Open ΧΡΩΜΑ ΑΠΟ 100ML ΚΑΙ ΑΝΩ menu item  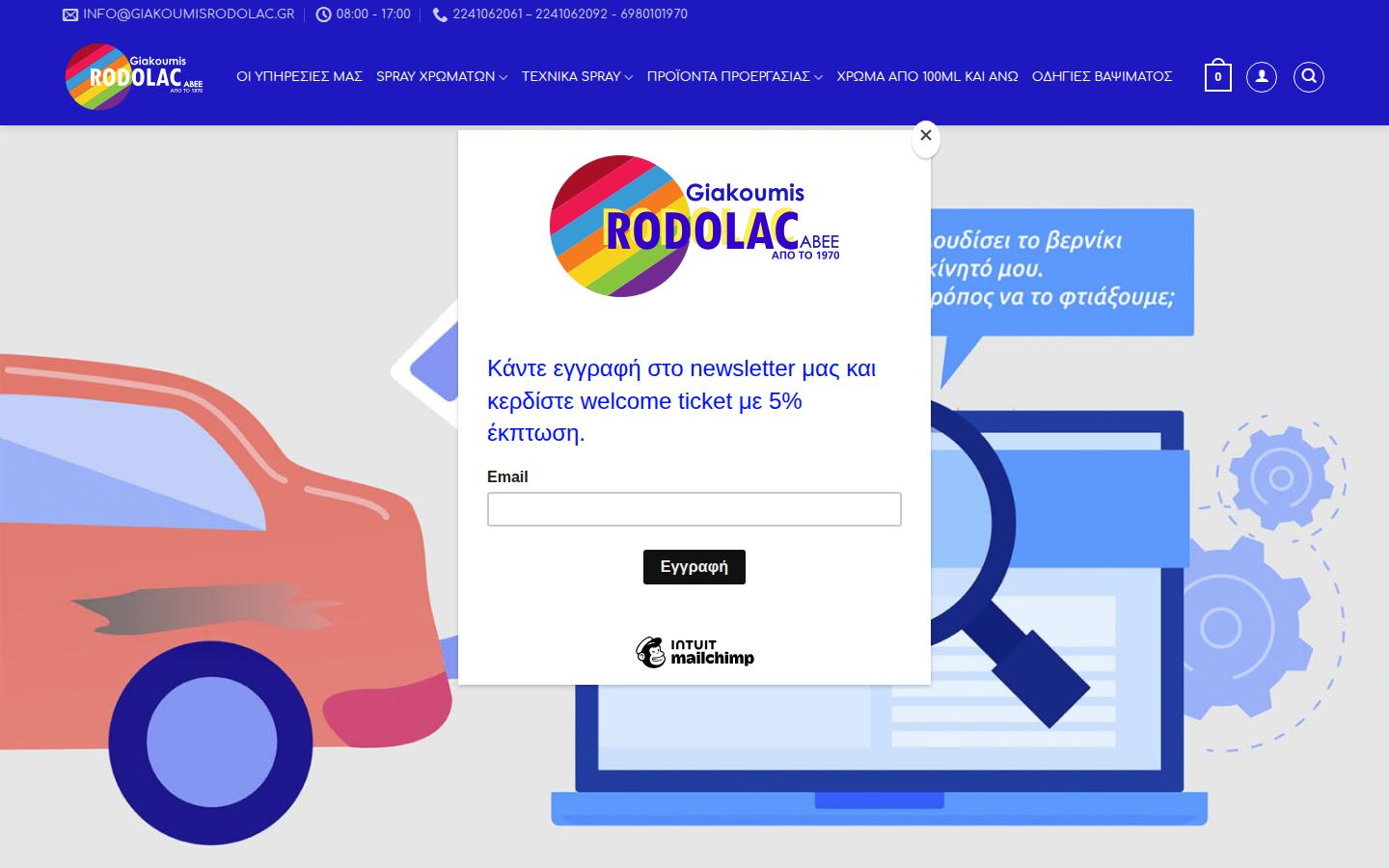927,76
